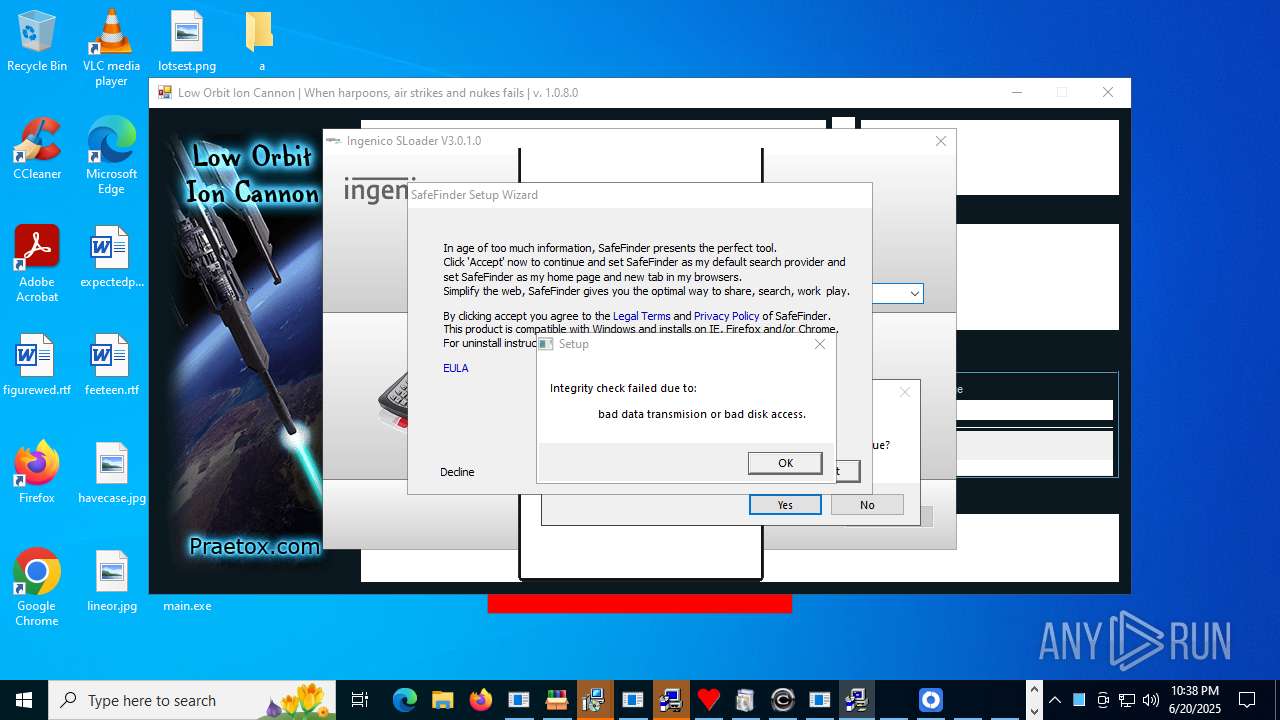
Task: Open Task View on the taskbar
Action: point(360,700)
